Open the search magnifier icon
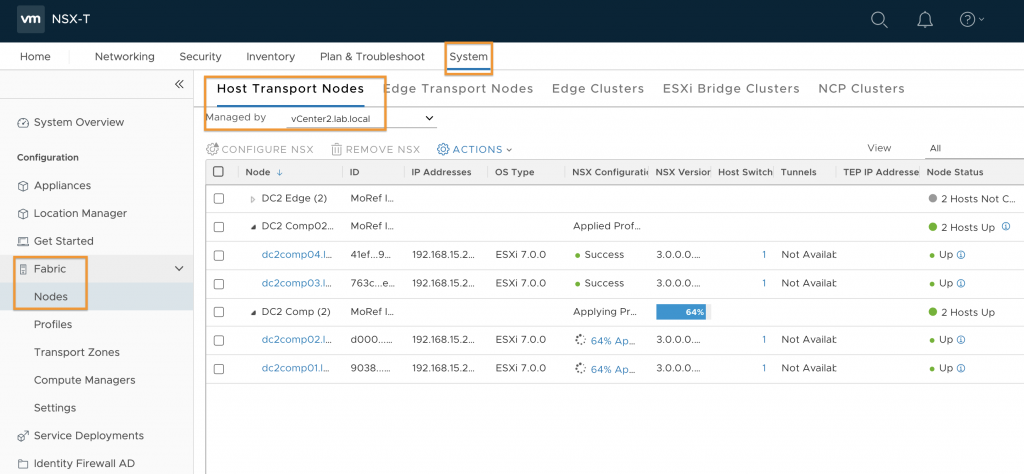The height and width of the screenshot is (474, 1024). tap(880, 20)
